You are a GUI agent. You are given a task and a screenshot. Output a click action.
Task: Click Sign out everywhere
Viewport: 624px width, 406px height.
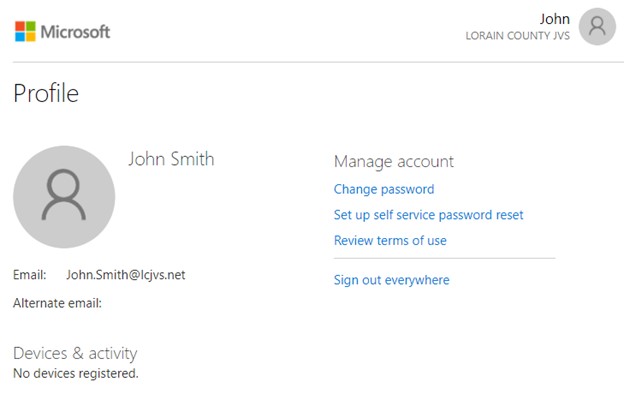click(391, 280)
